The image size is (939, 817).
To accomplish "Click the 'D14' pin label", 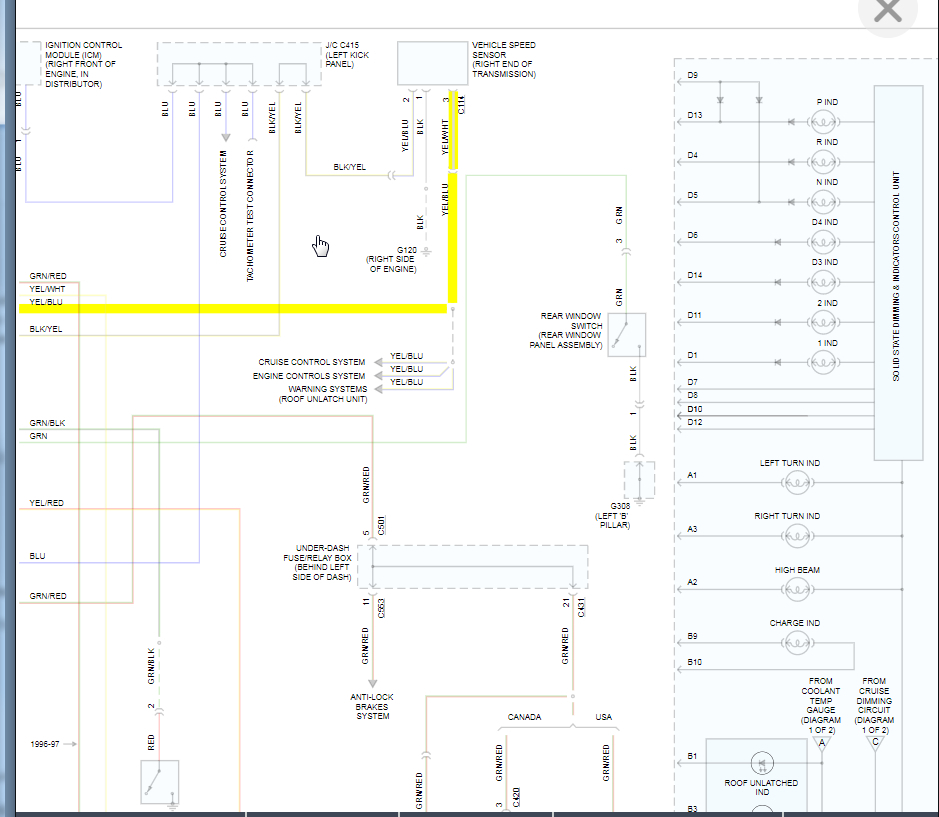I will 695,275.
